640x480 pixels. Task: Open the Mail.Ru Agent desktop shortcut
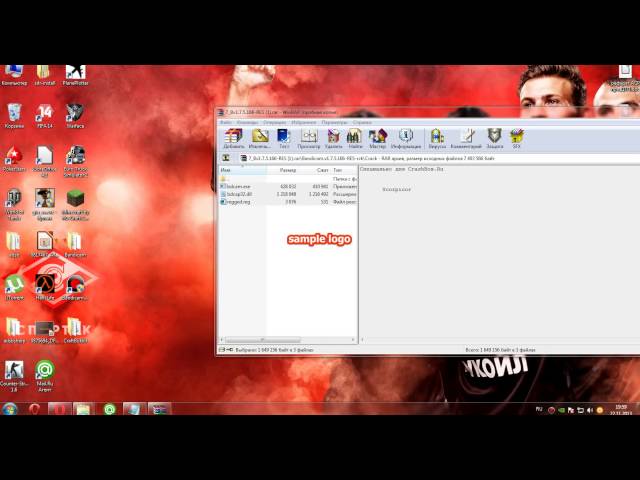pyautogui.click(x=44, y=376)
